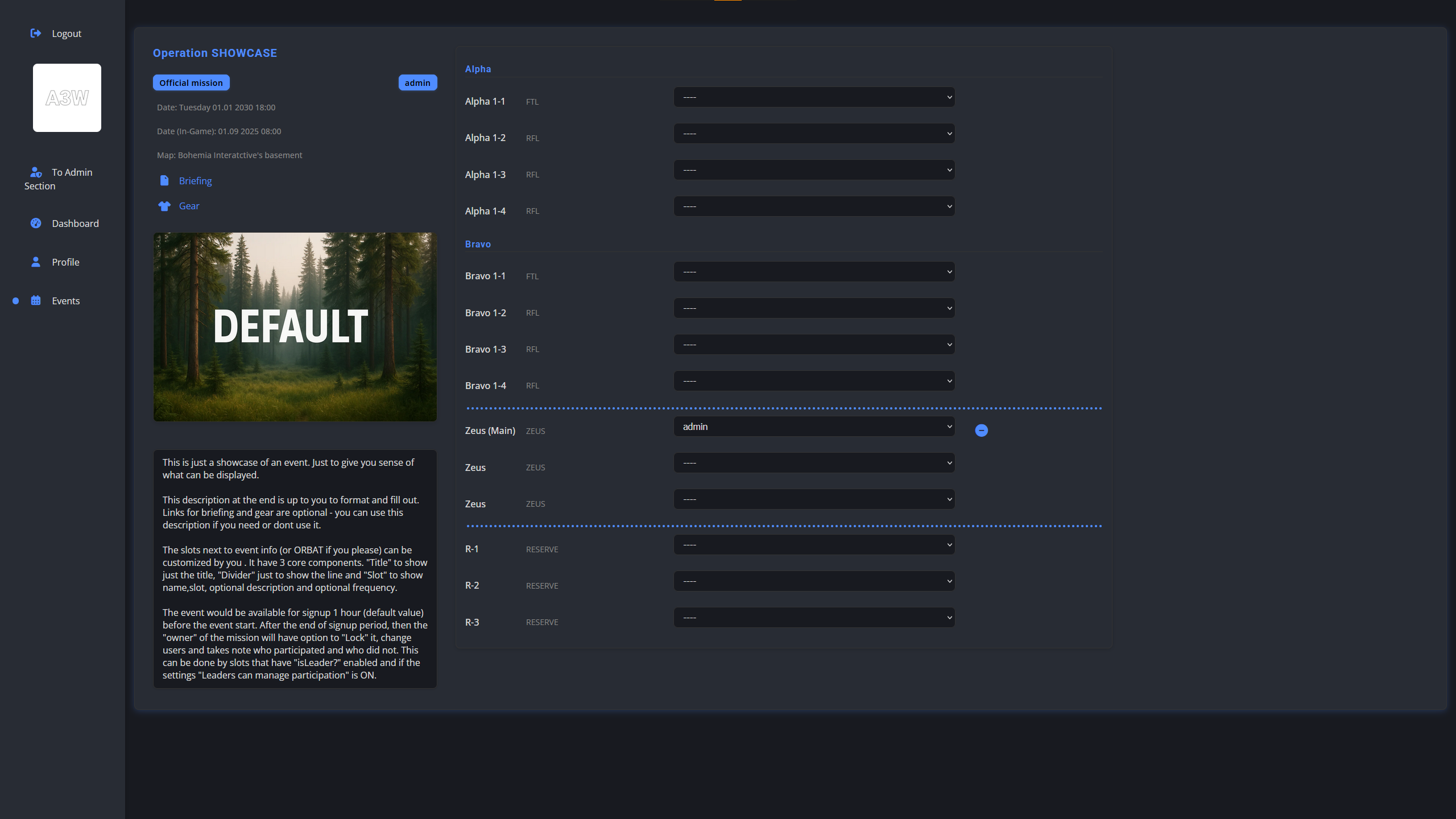This screenshot has width=1456, height=819.
Task: Open the Dashboard menu item
Action: coord(75,224)
